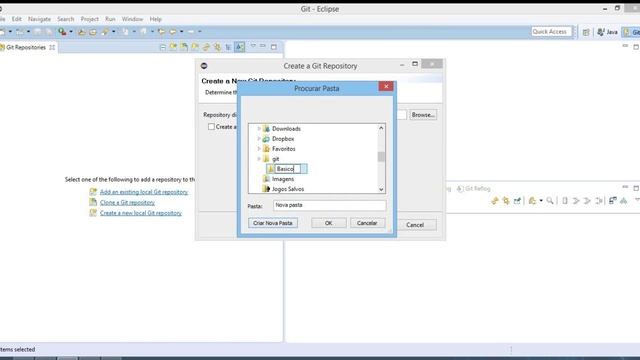Open the Project menu

click(89, 19)
